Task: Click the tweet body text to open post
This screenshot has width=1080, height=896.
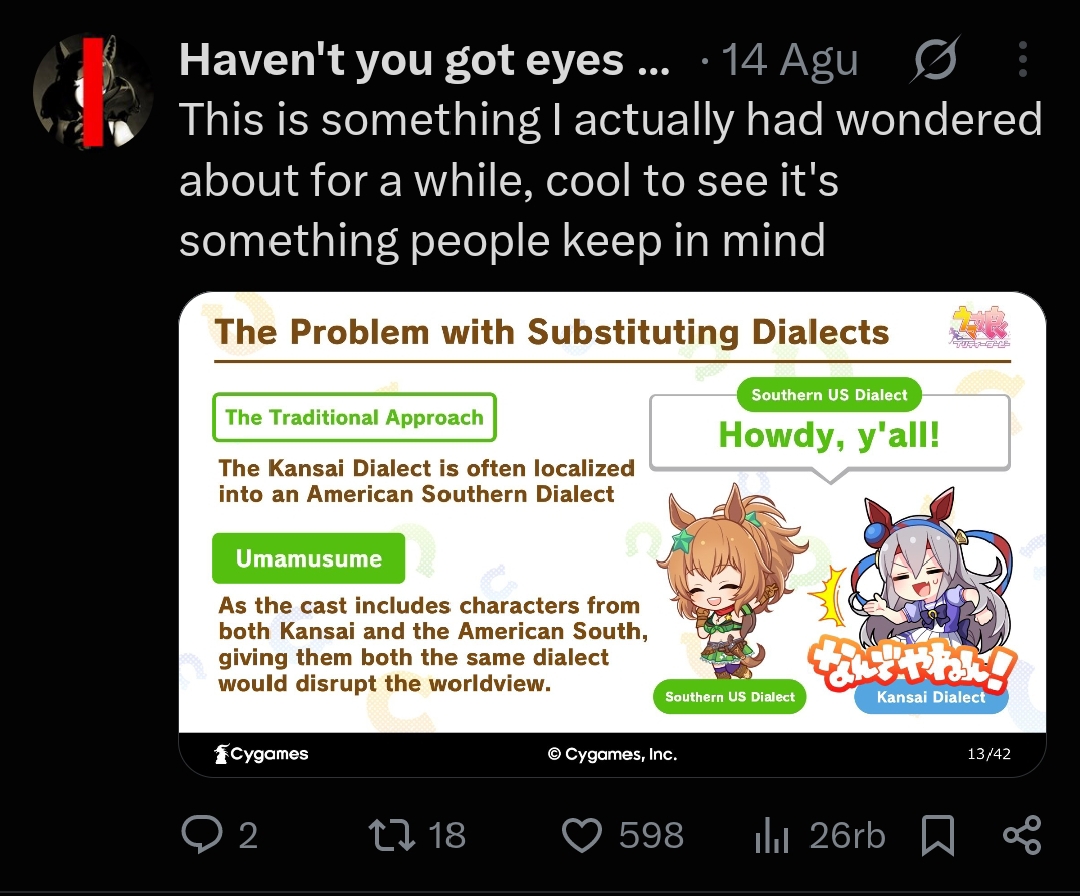Action: coord(610,180)
